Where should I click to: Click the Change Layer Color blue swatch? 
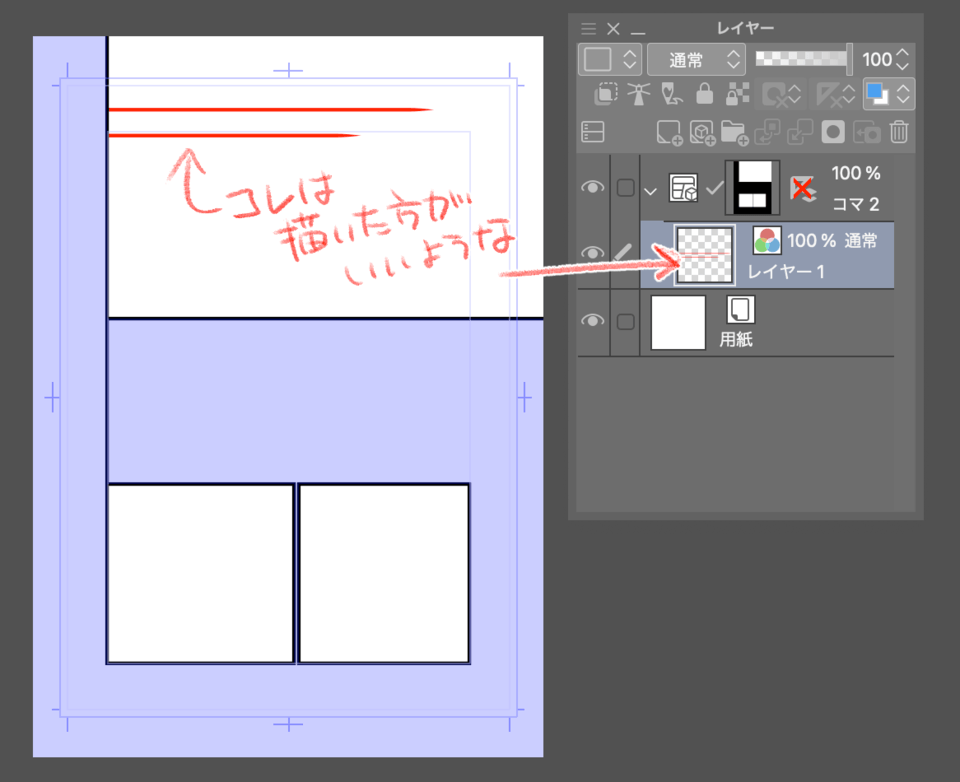click(878, 94)
